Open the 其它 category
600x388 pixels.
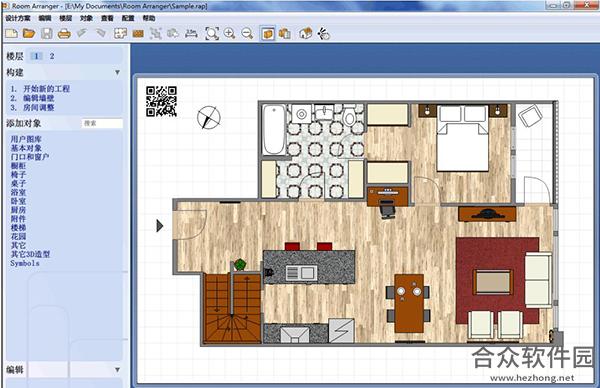18,245
